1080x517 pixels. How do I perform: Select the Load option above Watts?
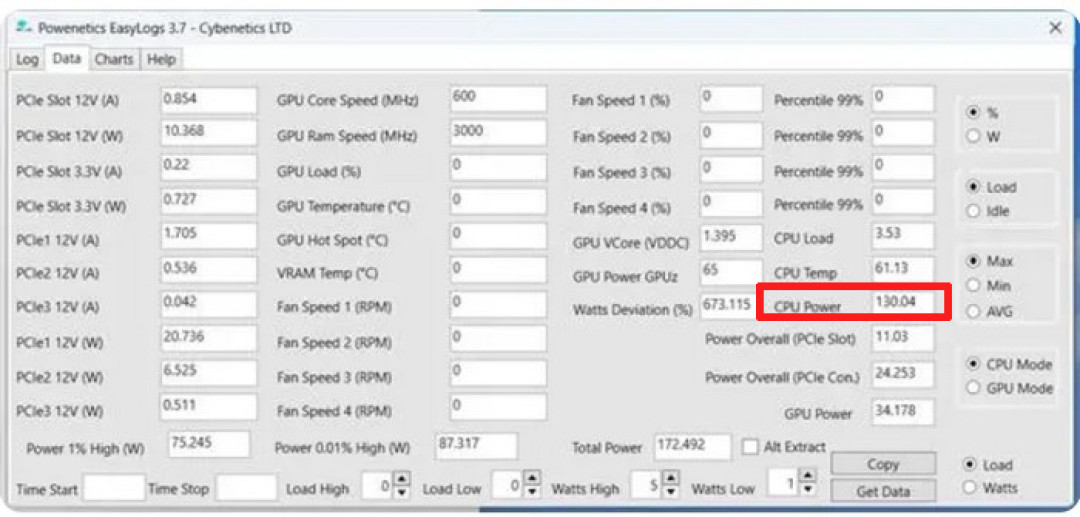pos(969,465)
